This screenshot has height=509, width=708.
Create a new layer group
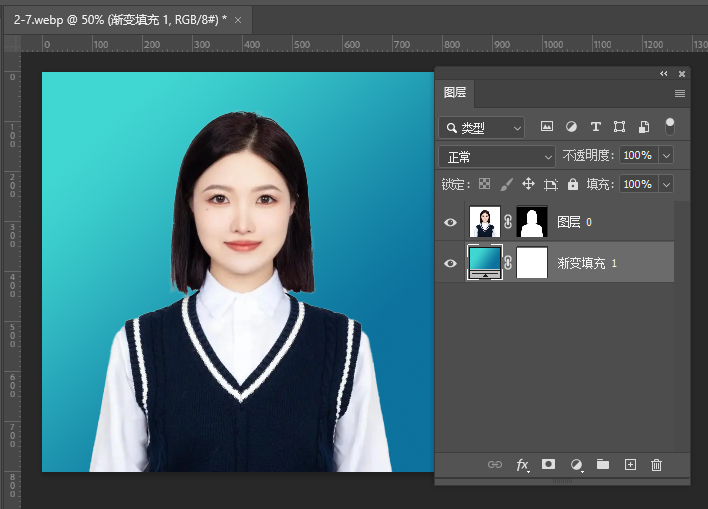coord(603,465)
